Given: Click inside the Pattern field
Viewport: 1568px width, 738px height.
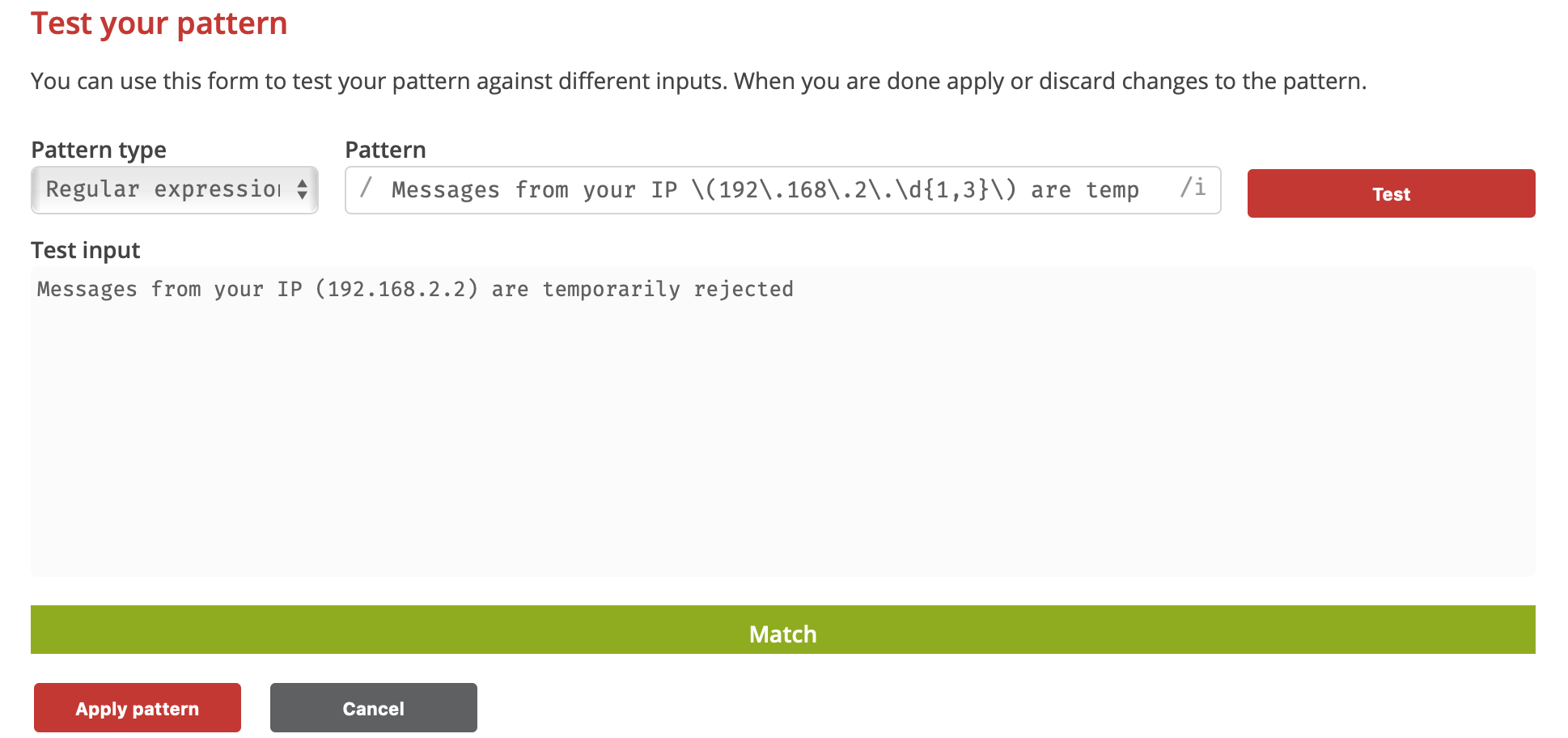Looking at the screenshot, I should tap(769, 190).
